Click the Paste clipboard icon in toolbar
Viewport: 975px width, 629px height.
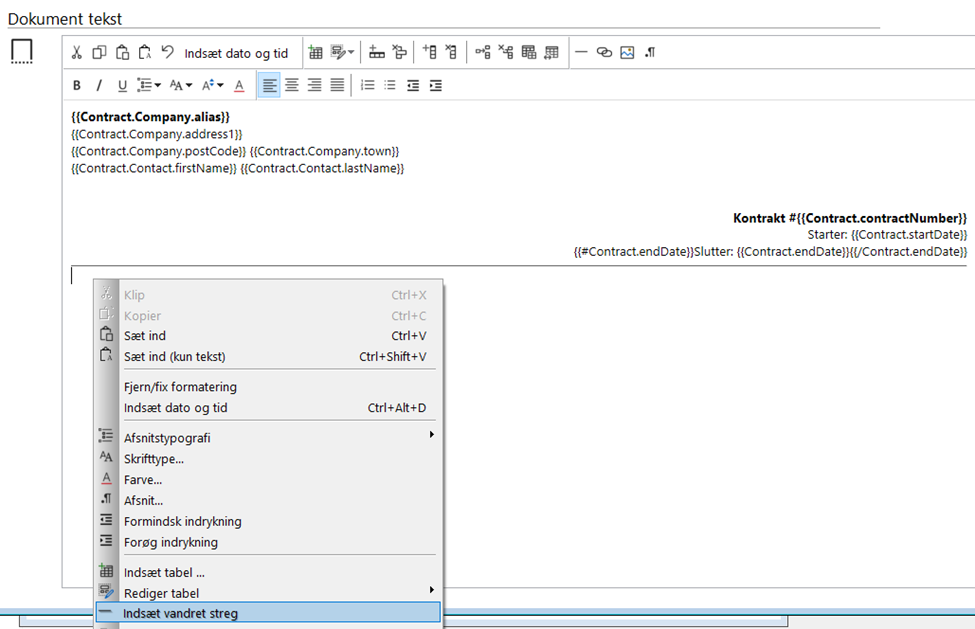click(x=122, y=52)
